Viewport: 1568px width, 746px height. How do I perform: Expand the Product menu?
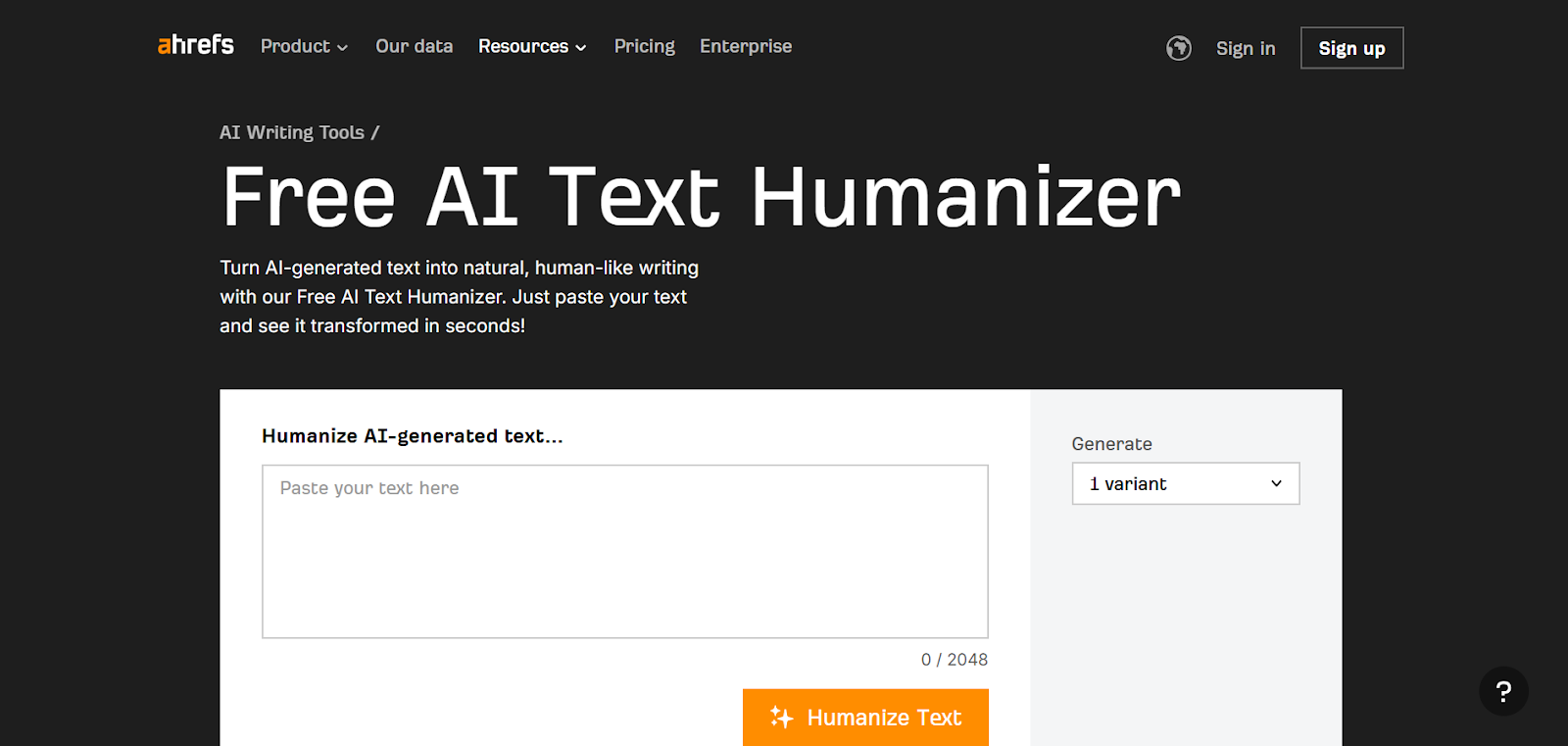tap(304, 46)
